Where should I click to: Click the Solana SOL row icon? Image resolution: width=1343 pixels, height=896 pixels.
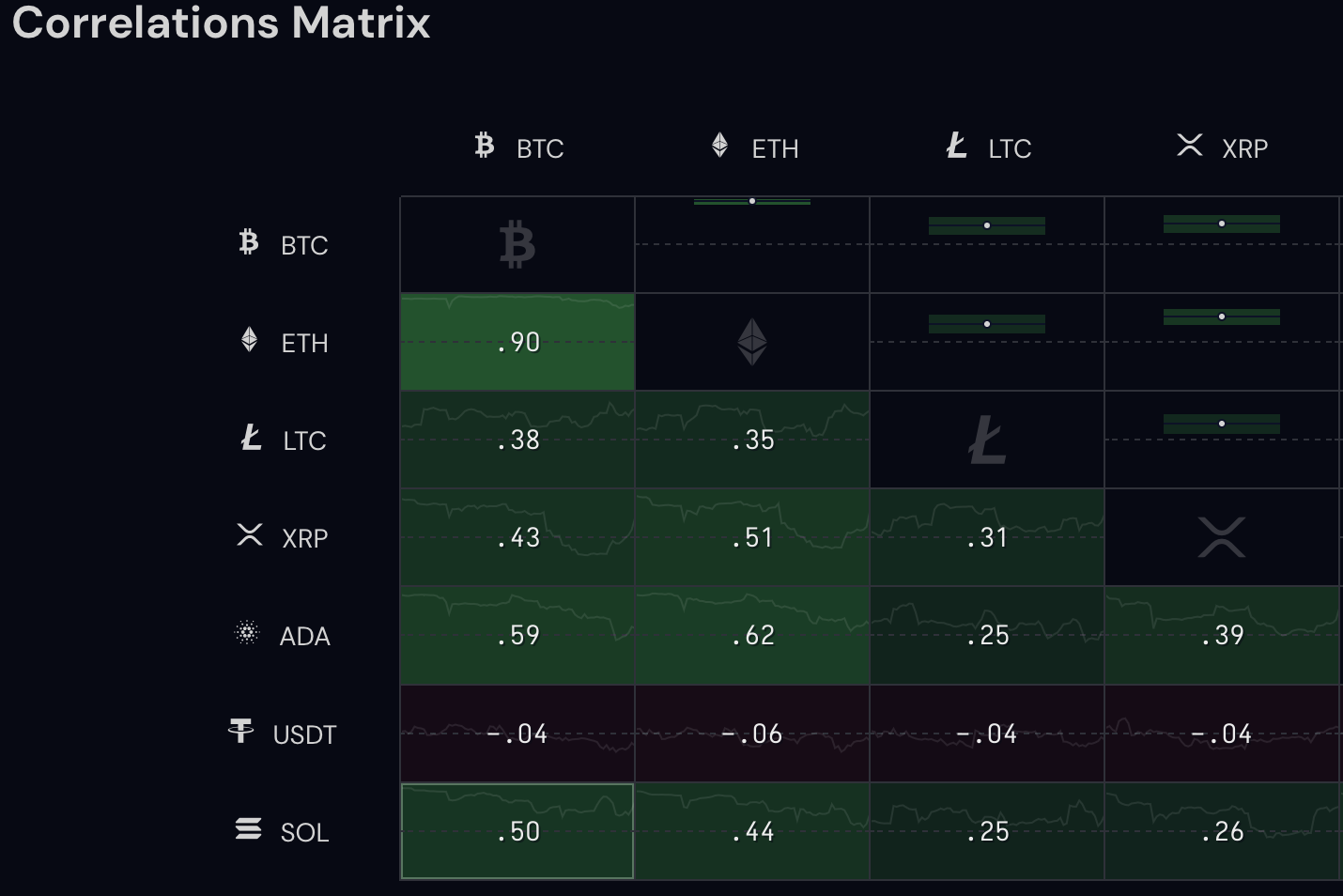pyautogui.click(x=248, y=828)
